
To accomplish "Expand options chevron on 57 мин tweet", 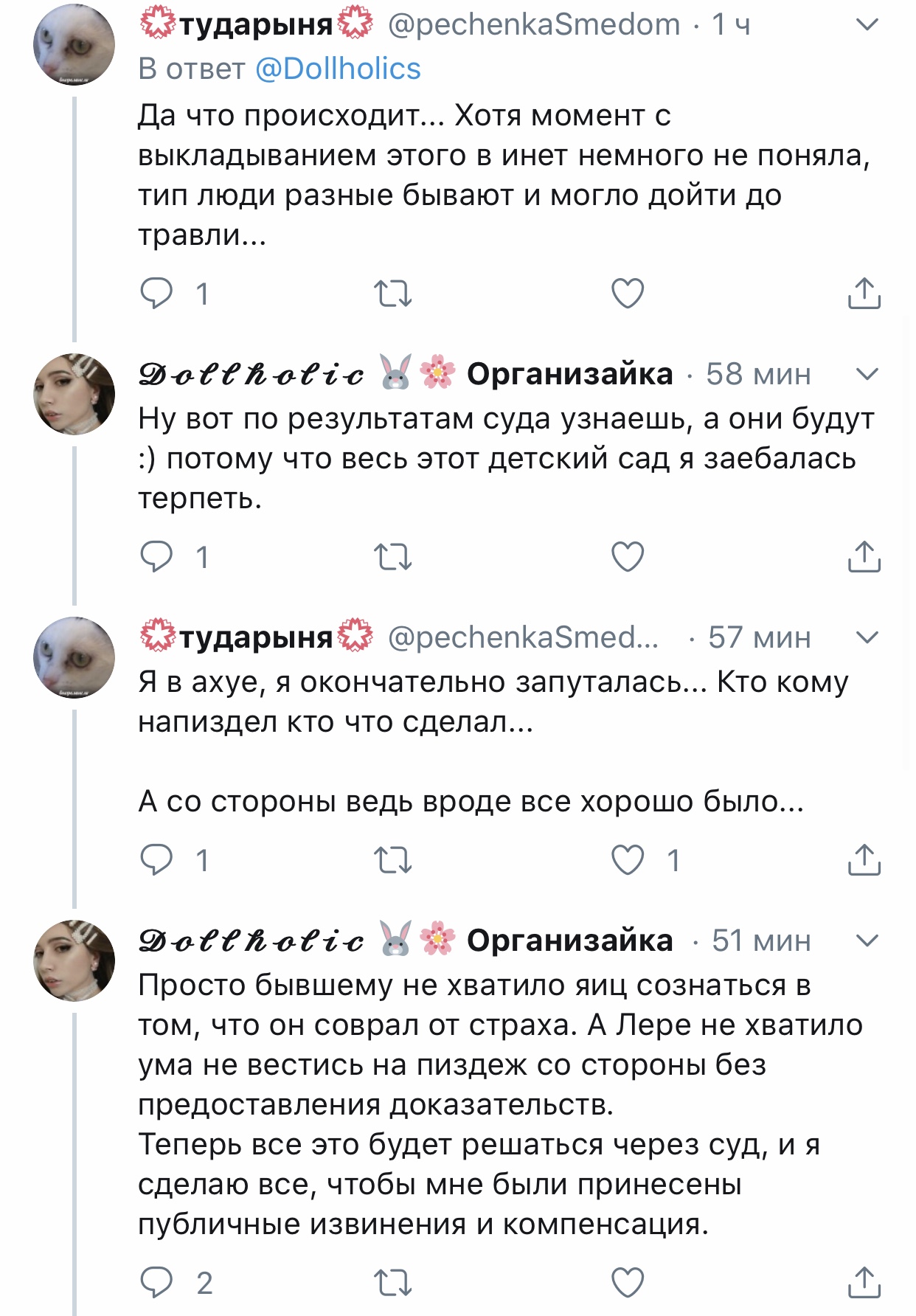I will coord(867,637).
